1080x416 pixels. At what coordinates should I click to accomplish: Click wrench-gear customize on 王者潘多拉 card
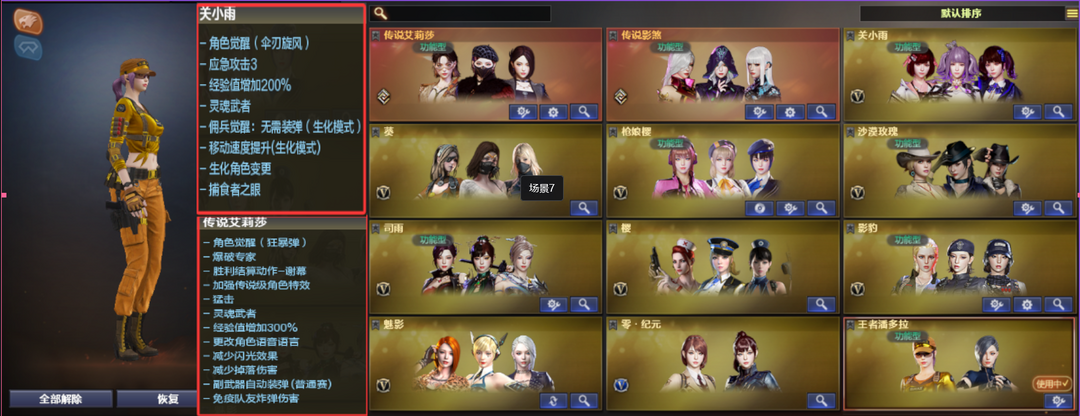point(1058,401)
